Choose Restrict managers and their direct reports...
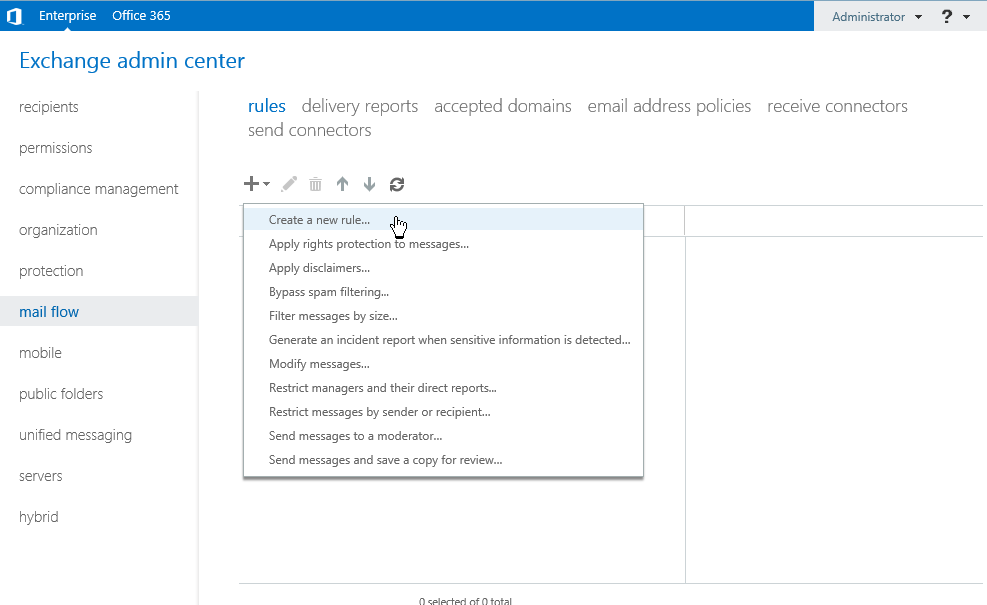This screenshot has height=605, width=987. pyautogui.click(x=443, y=388)
